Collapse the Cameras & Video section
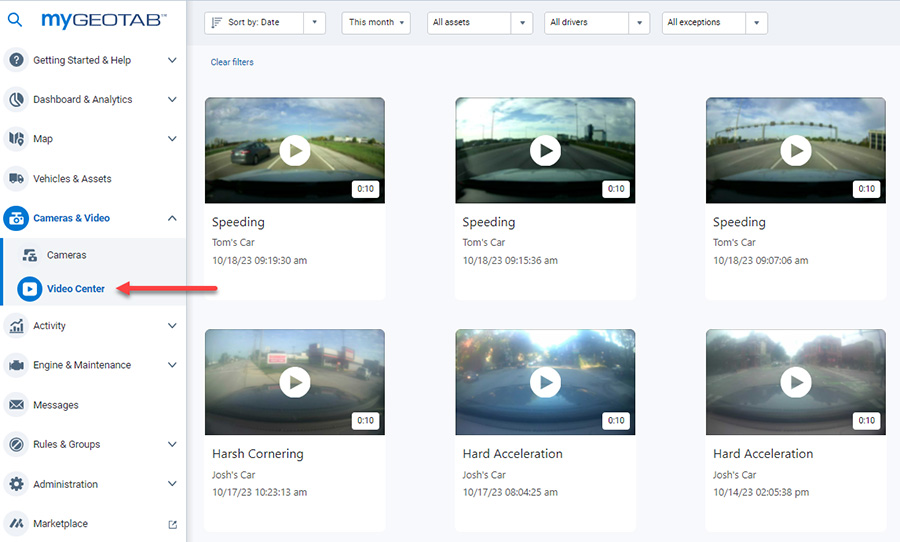 172,218
